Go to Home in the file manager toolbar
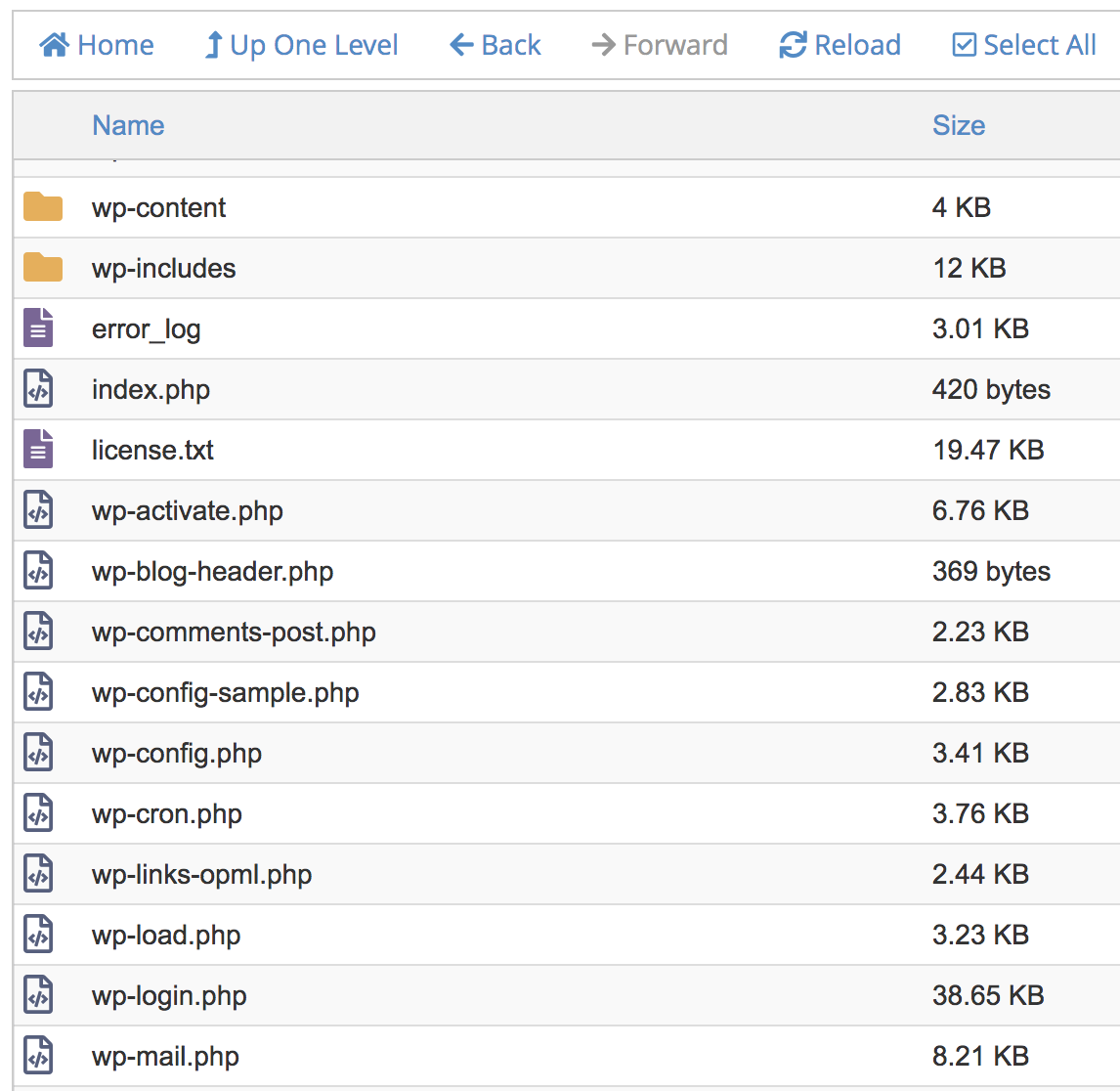Screen dimensions: 1120x1091 click(x=97, y=45)
